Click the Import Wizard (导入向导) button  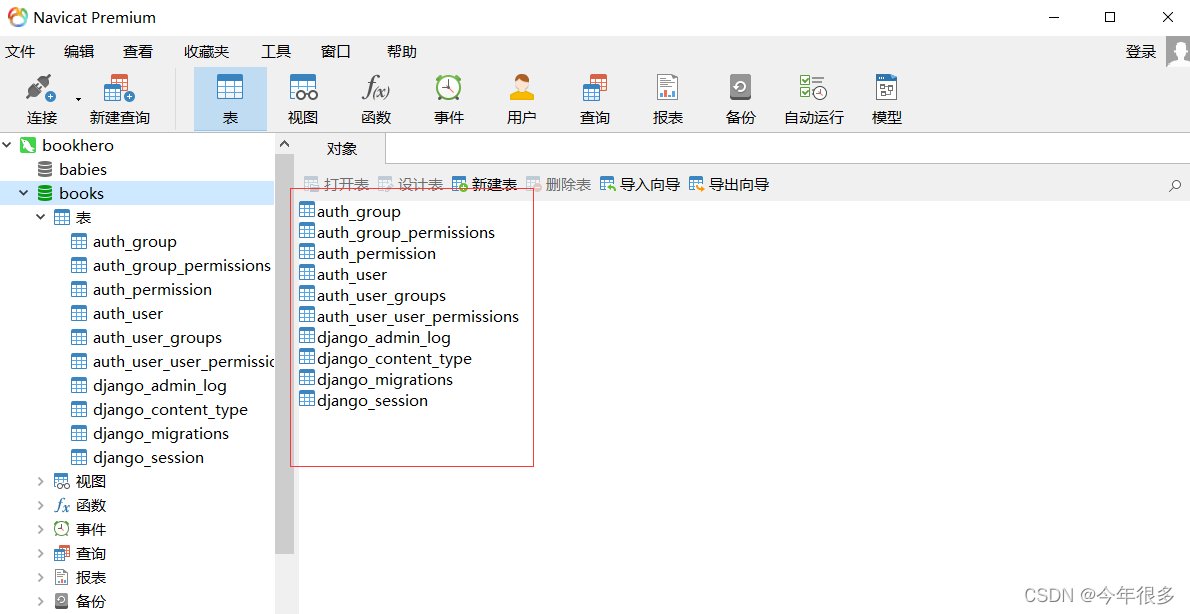(640, 184)
